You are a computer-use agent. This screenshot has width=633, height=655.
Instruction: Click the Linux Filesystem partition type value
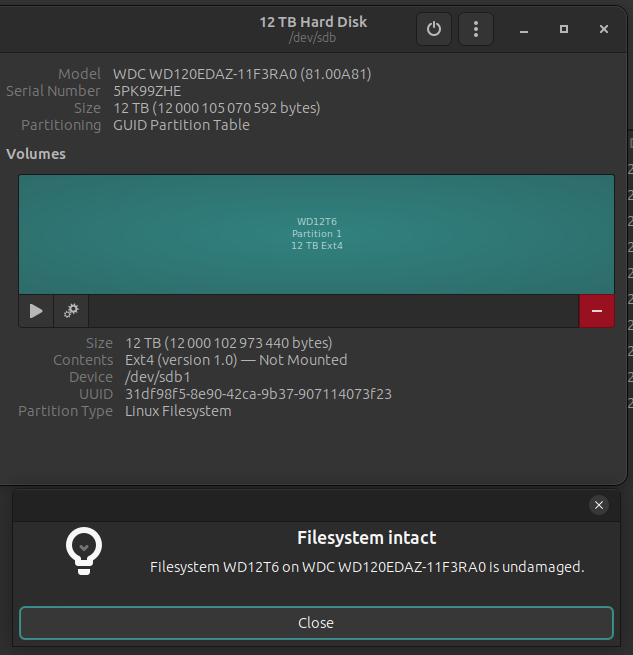click(178, 411)
